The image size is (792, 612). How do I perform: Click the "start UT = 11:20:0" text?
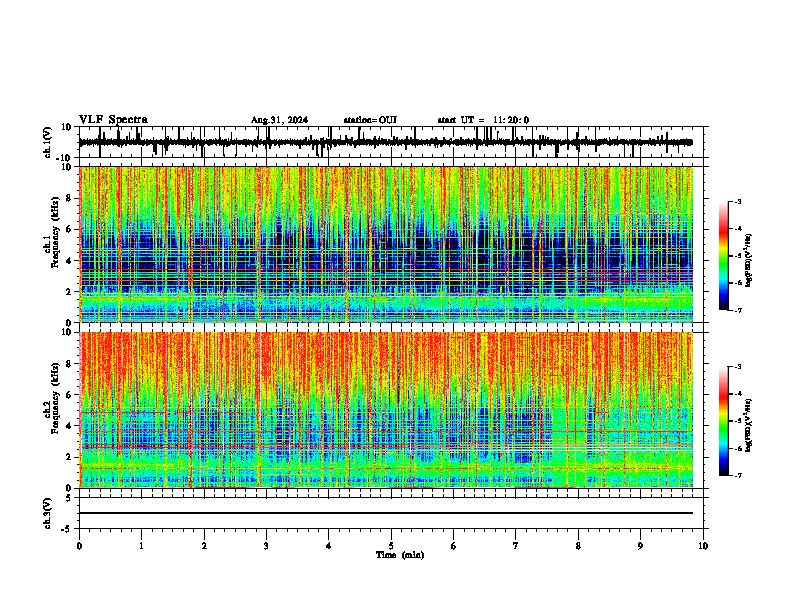click(483, 120)
